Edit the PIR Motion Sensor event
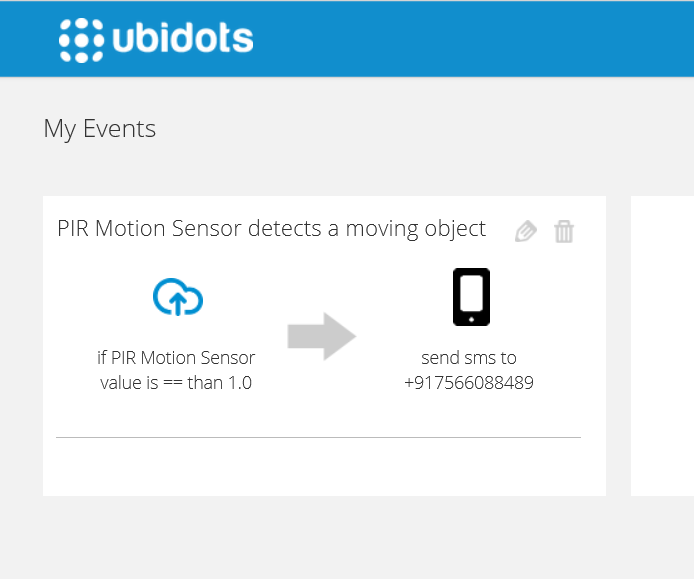Viewport: 694px width, 579px height. click(526, 232)
